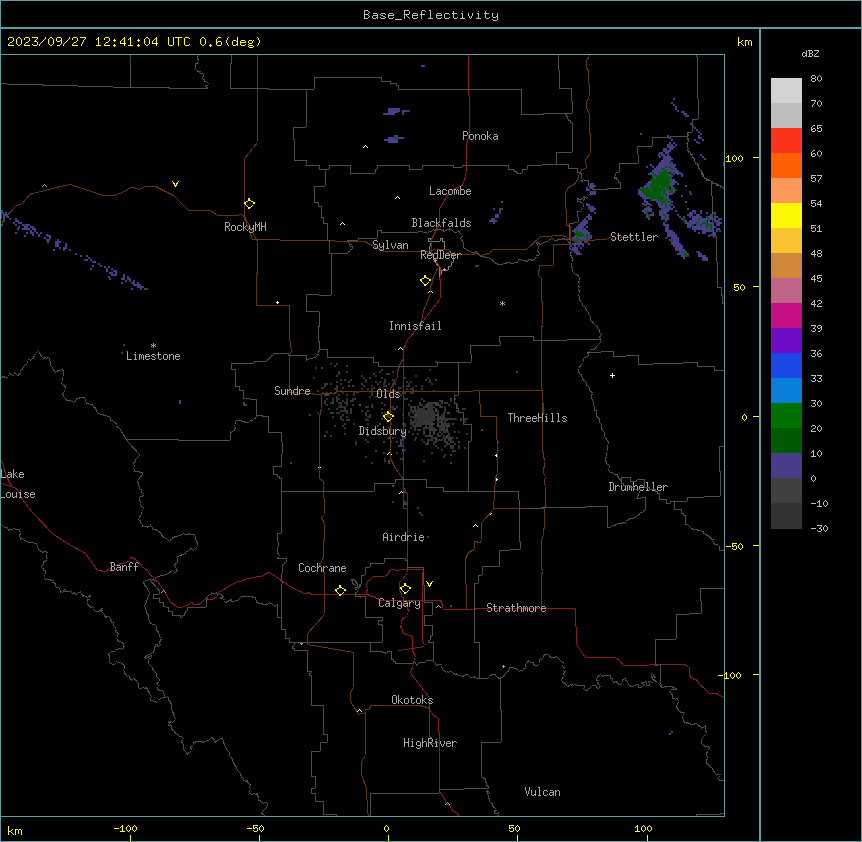862x842 pixels.
Task: Click the yellow 54 dBZ legend swatch
Action: (x=786, y=215)
